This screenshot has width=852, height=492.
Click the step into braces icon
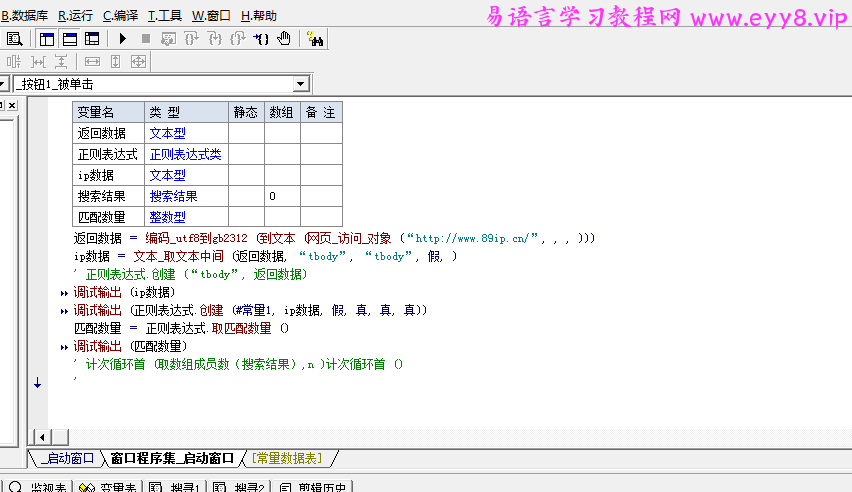[x=215, y=39]
